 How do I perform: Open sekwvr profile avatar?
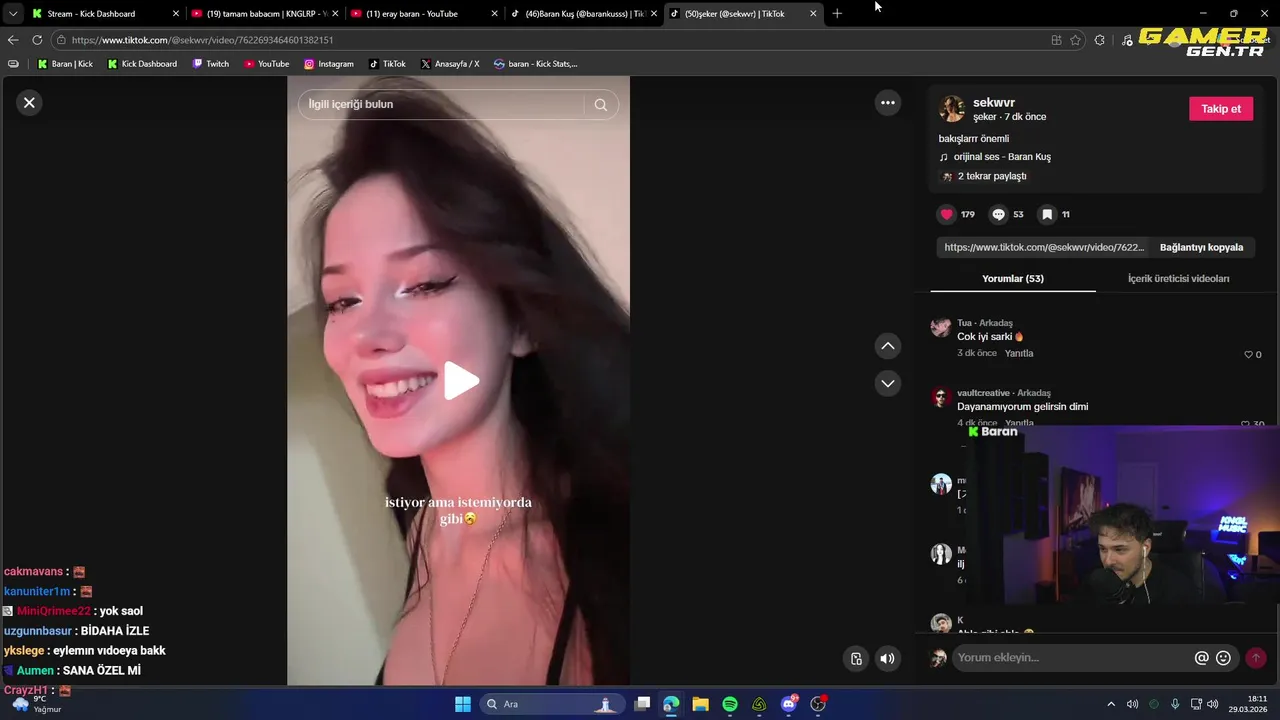(951, 109)
